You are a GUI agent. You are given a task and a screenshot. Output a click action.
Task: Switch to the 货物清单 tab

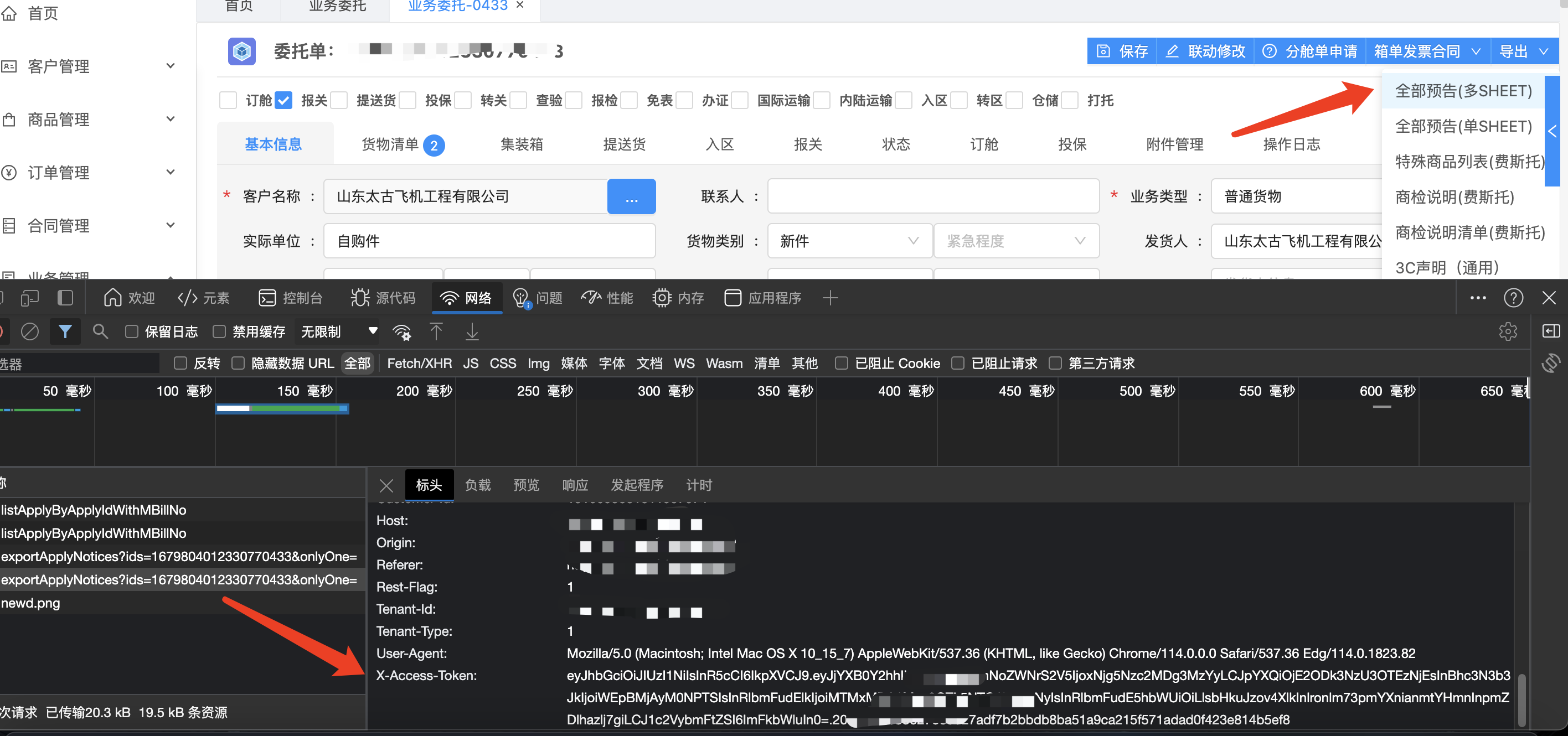tap(403, 144)
